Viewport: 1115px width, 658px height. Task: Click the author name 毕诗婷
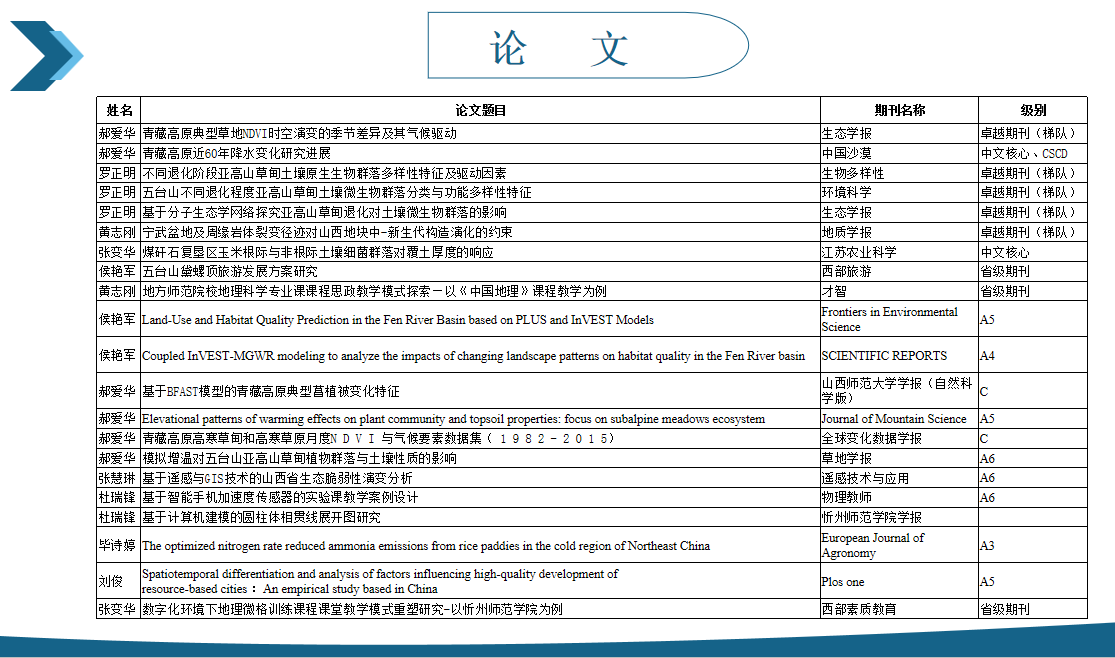tap(117, 546)
